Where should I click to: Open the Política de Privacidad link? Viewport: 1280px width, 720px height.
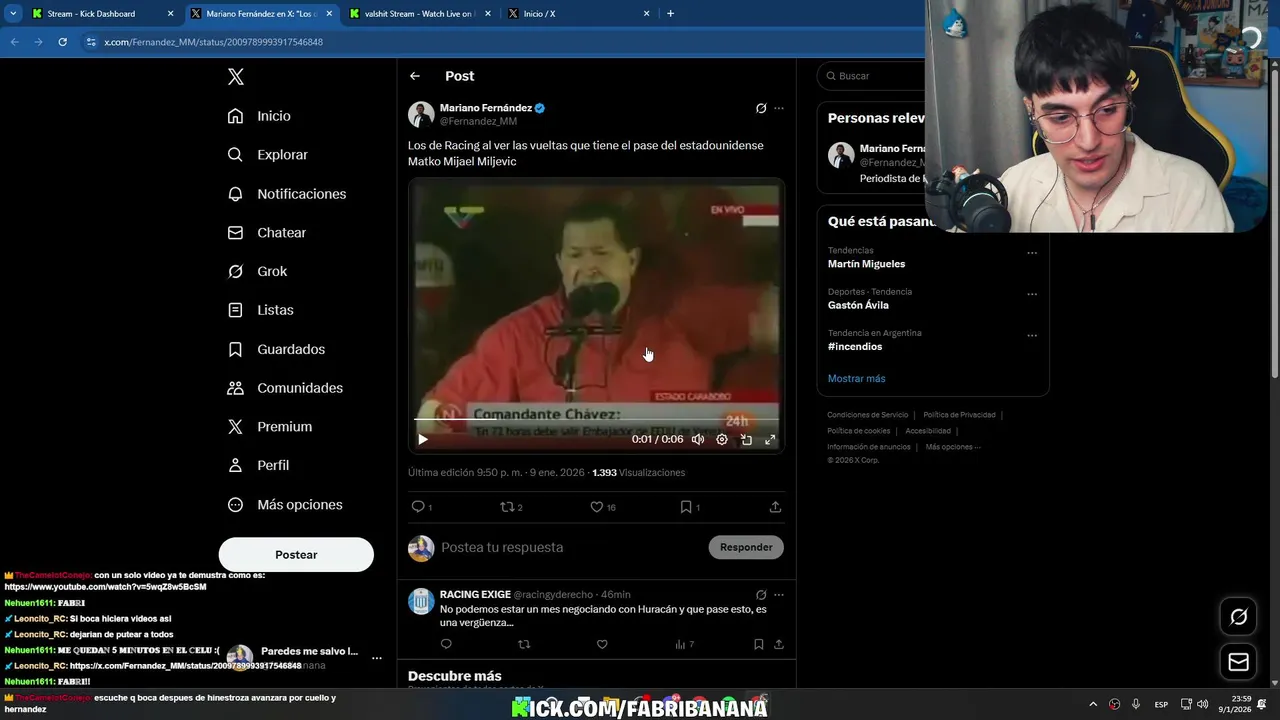click(959, 415)
